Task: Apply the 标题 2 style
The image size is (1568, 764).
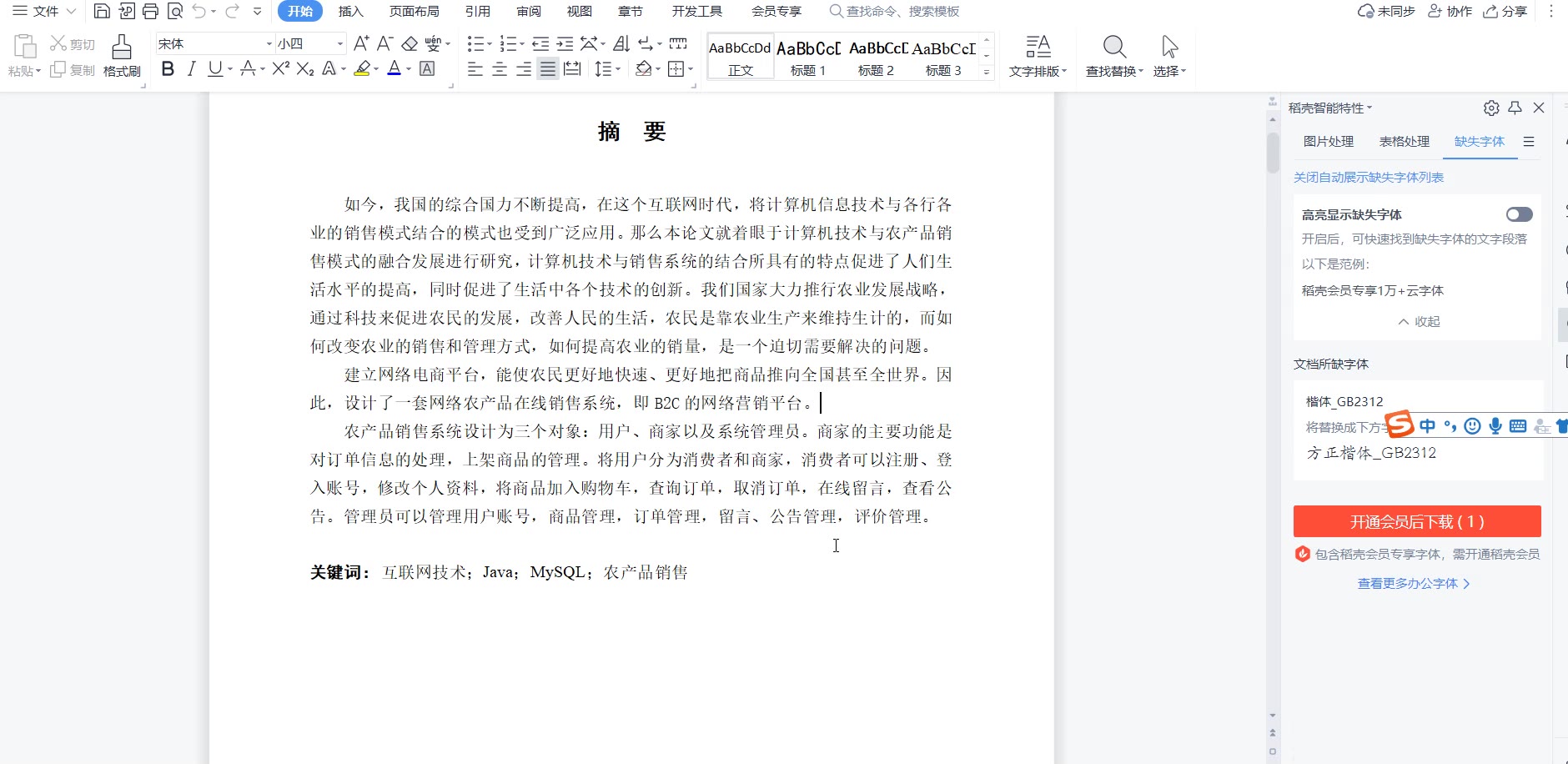Action: click(x=877, y=57)
